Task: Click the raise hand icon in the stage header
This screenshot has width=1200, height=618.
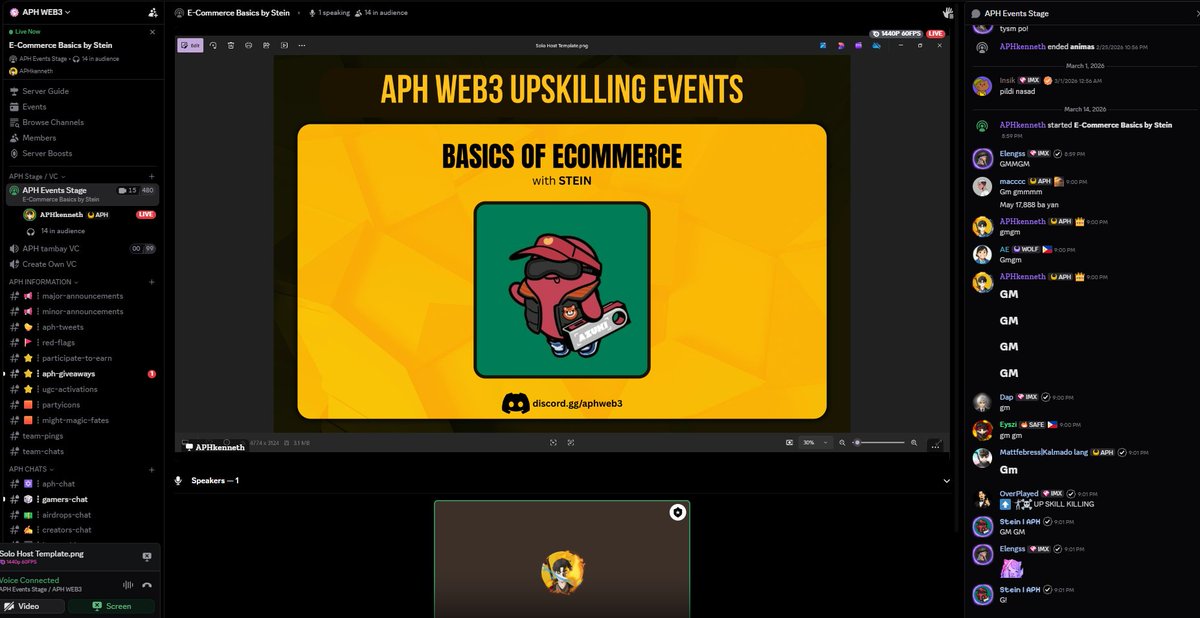Action: (x=948, y=13)
